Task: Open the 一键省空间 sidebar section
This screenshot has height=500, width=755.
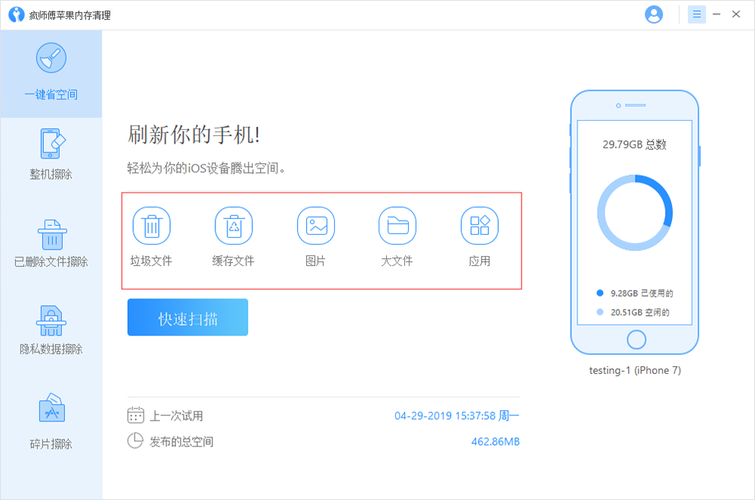Action: (51, 74)
